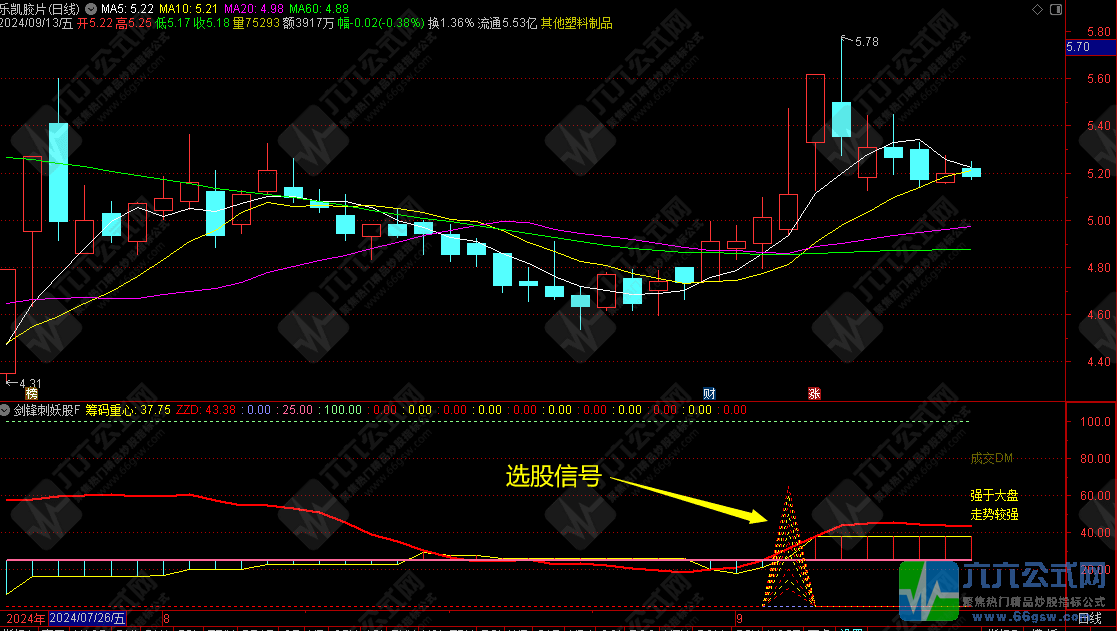
Task: Click the 财 financial event marker
Action: (709, 394)
